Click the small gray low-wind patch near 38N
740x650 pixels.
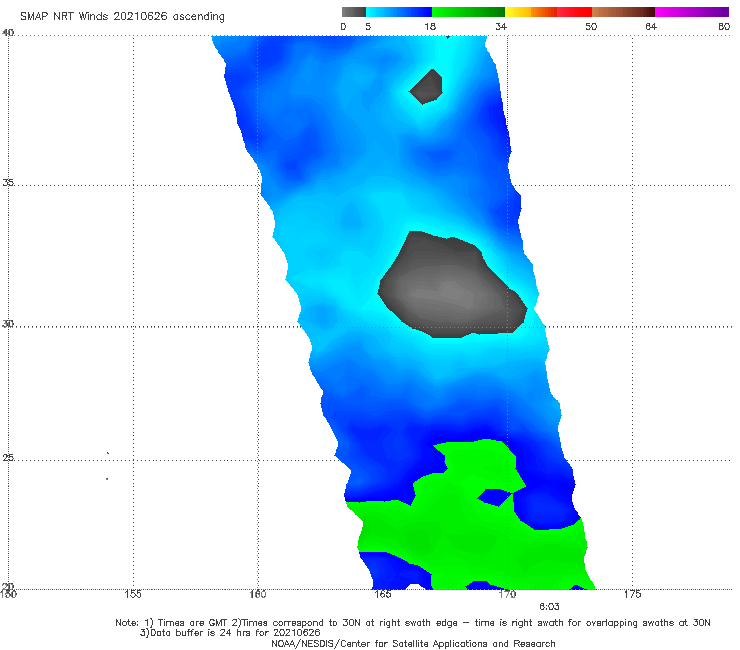pyautogui.click(x=427, y=87)
